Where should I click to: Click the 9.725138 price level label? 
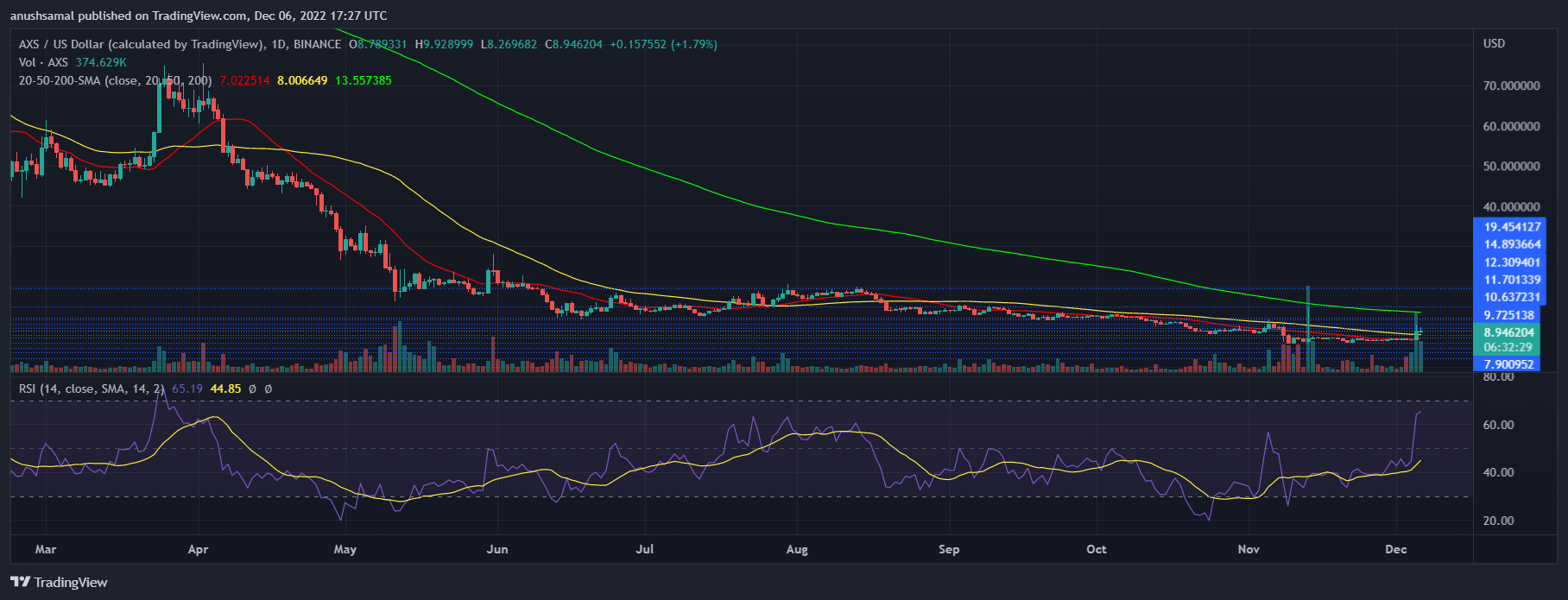1508,315
